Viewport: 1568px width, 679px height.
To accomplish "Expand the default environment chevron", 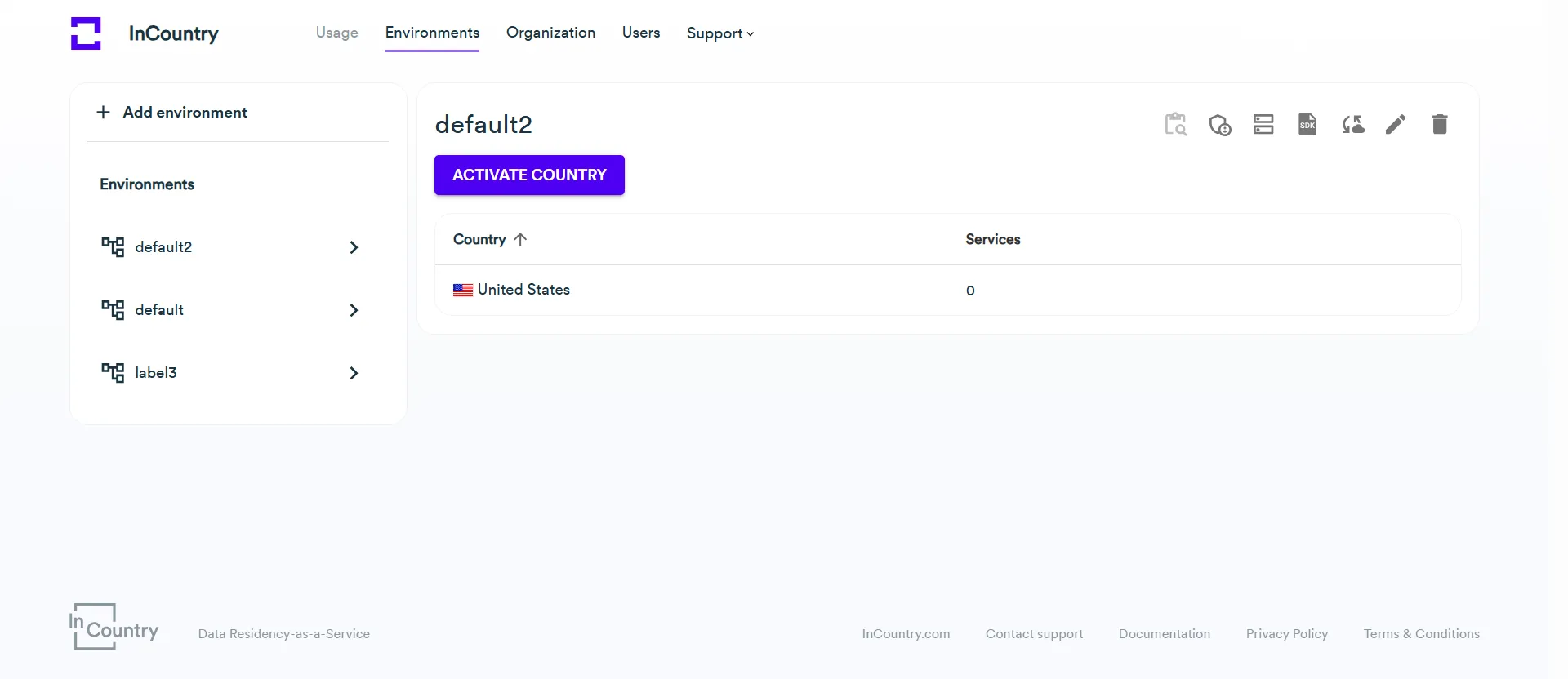I will [354, 310].
